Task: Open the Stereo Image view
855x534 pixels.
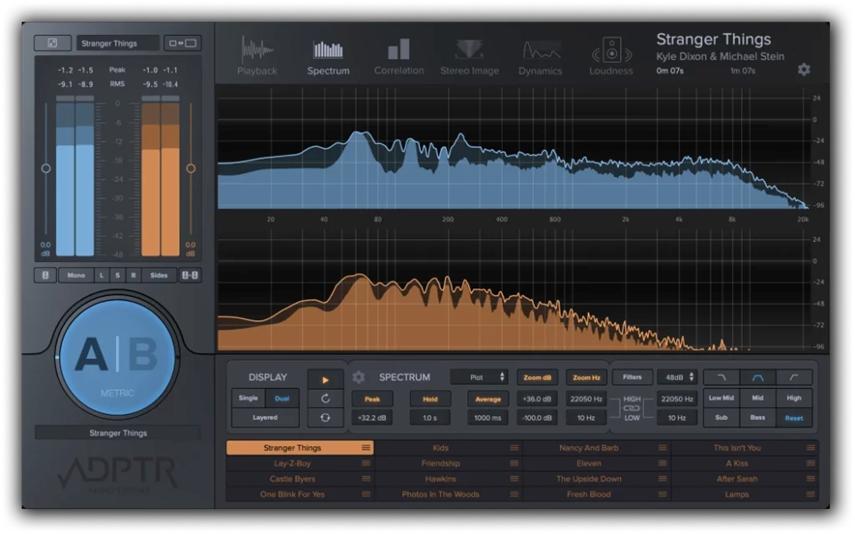Action: (x=469, y=57)
